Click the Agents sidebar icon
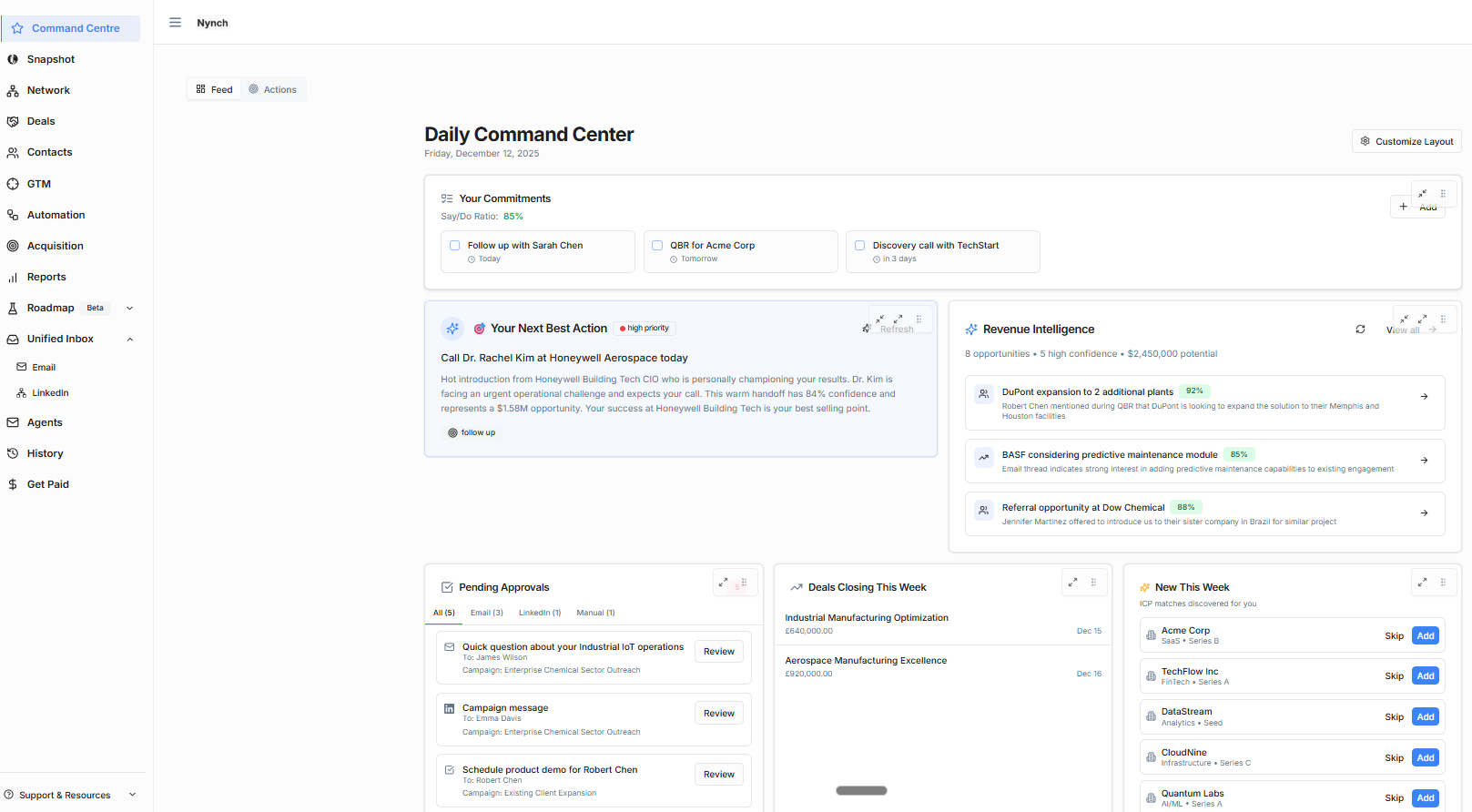The height and width of the screenshot is (812, 1472). click(13, 422)
